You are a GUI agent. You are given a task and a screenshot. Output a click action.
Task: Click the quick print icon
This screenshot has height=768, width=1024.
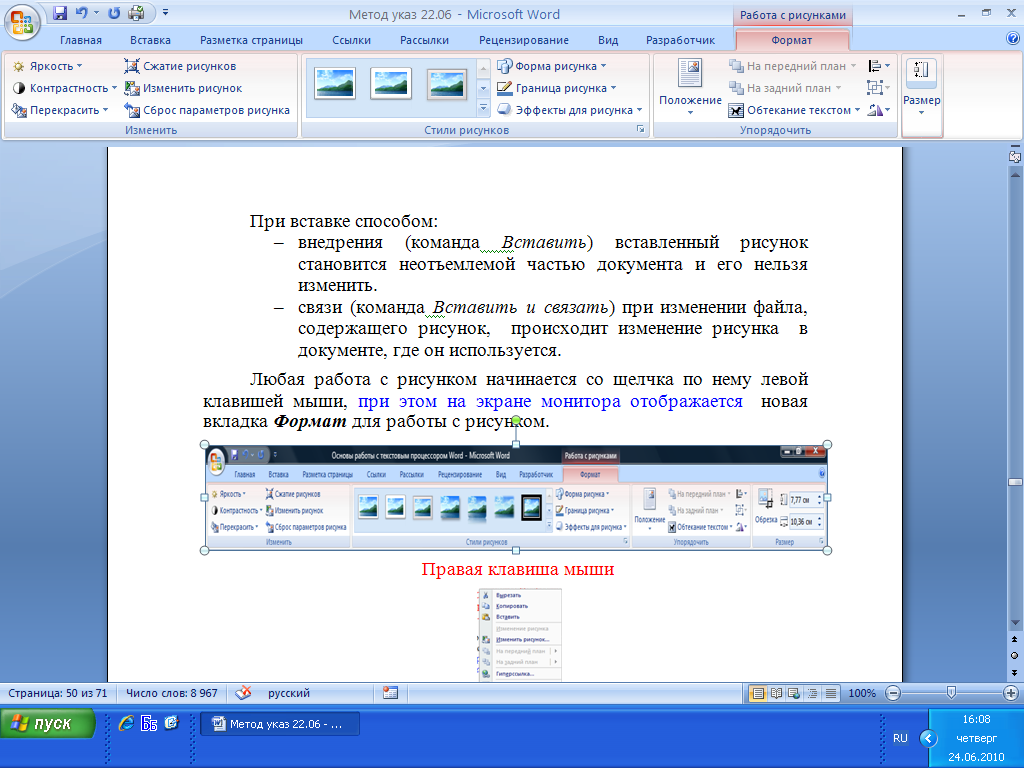[136, 12]
